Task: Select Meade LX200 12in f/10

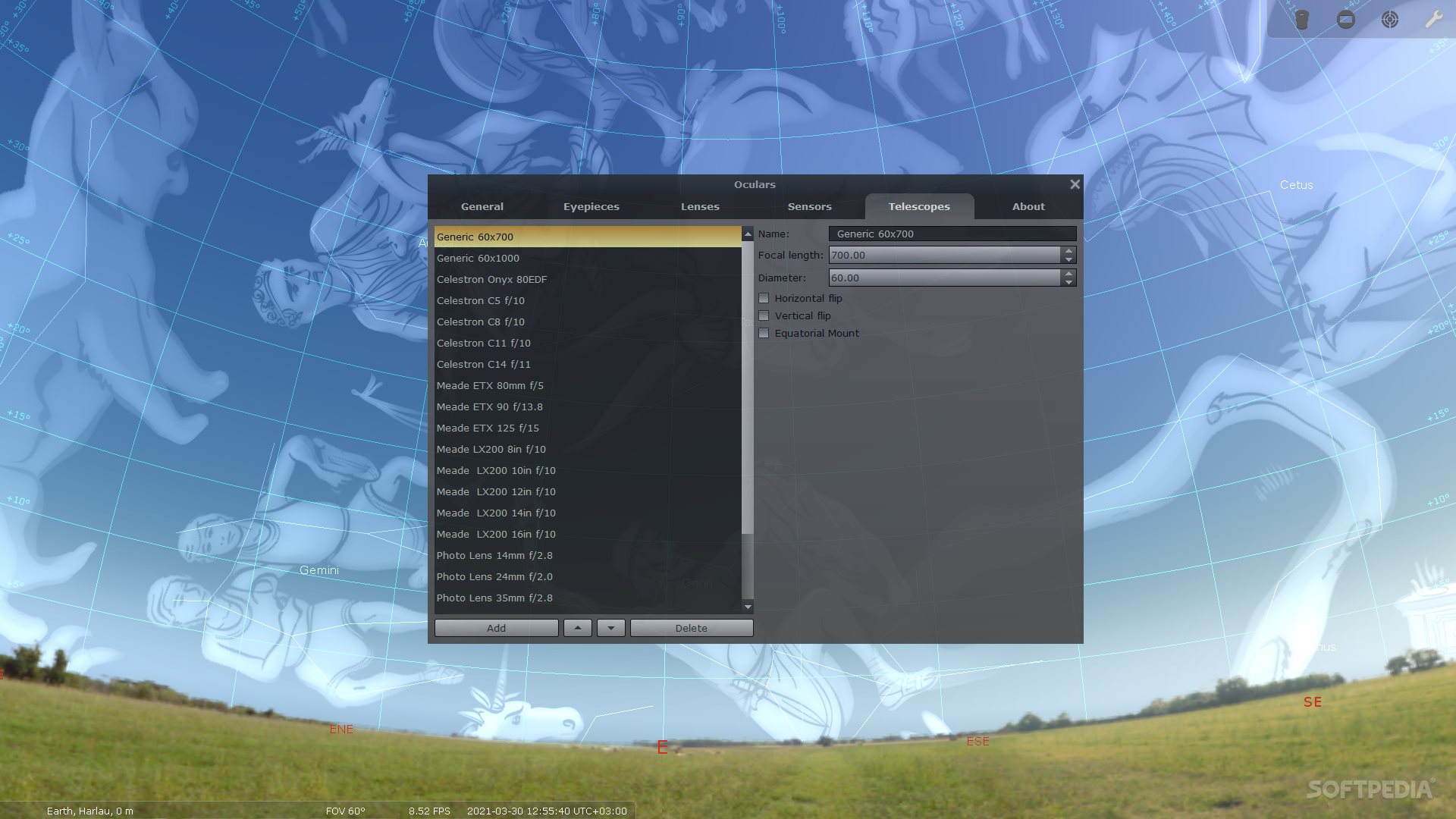Action: [x=588, y=491]
